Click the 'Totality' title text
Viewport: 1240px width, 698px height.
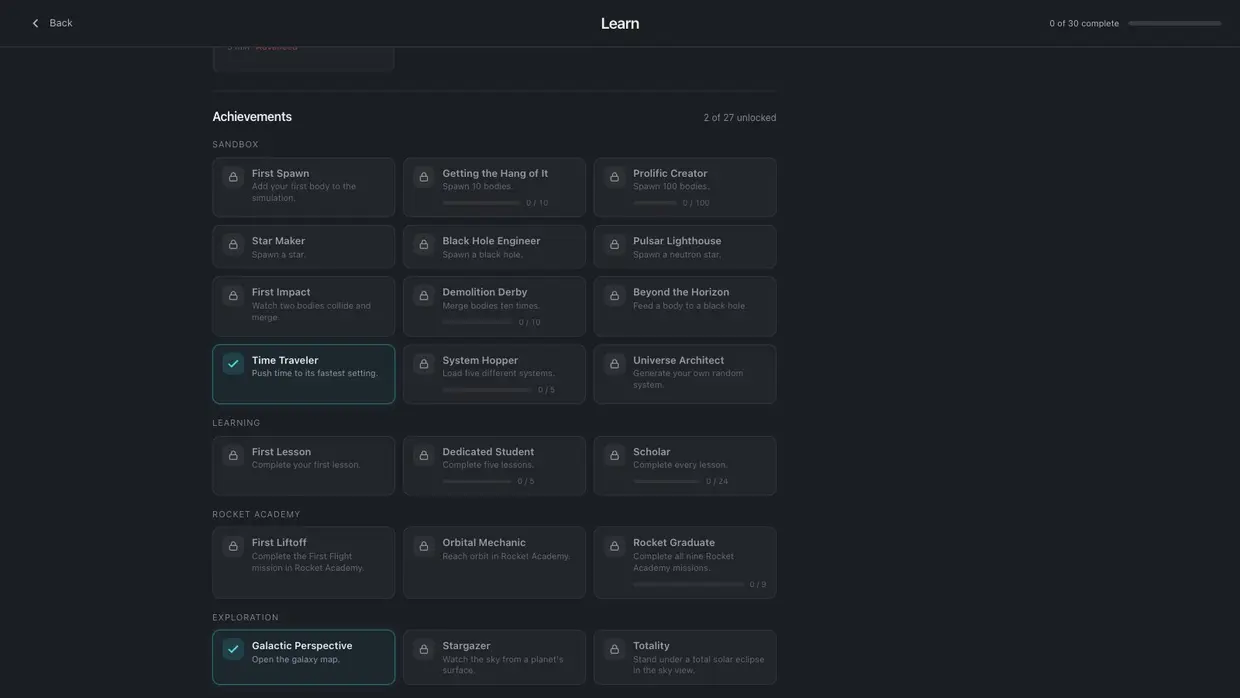pyautogui.click(x=651, y=646)
